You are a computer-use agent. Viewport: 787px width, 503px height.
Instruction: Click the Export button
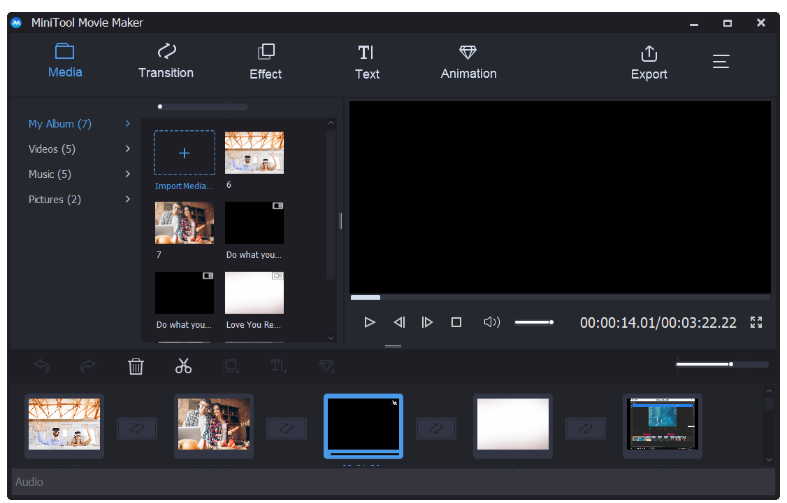click(648, 63)
